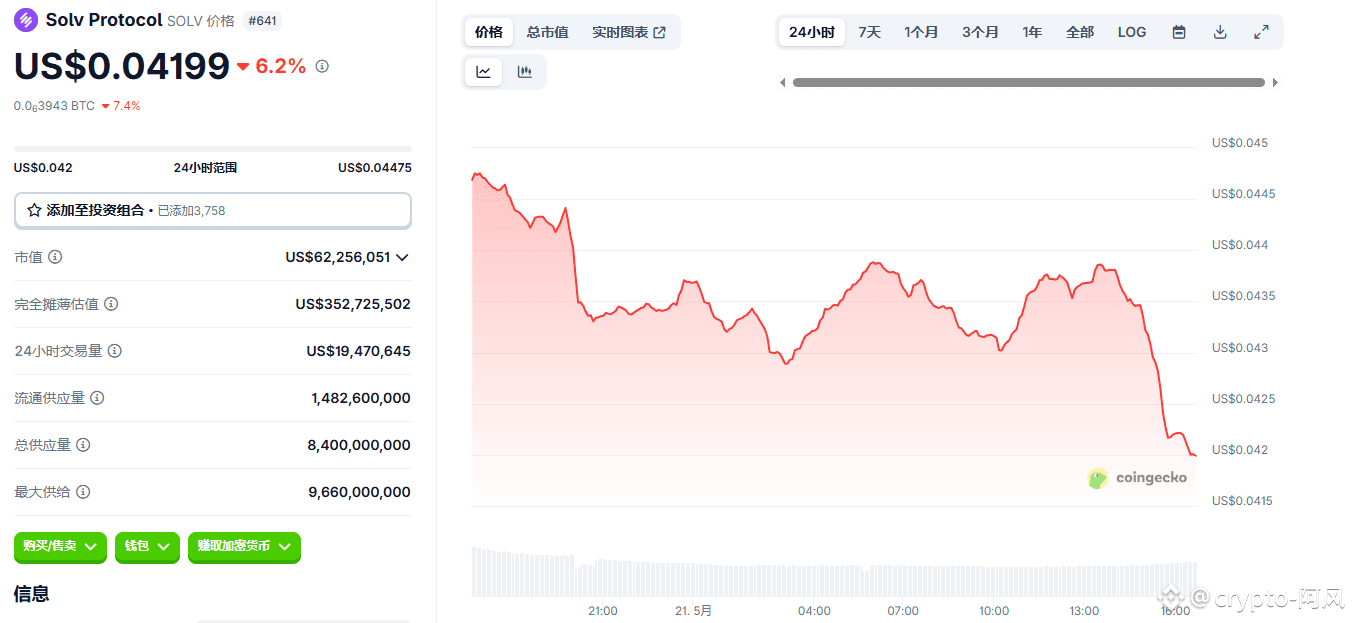This screenshot has width=1353, height=623.
Task: Click the 8,400,000,000 total supply value
Action: click(x=359, y=445)
